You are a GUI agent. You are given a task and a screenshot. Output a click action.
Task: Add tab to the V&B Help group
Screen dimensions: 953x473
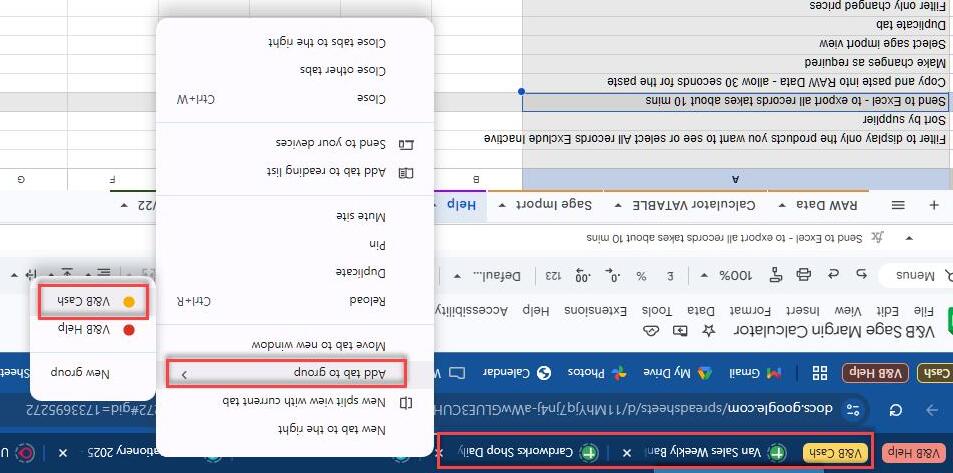(92, 330)
